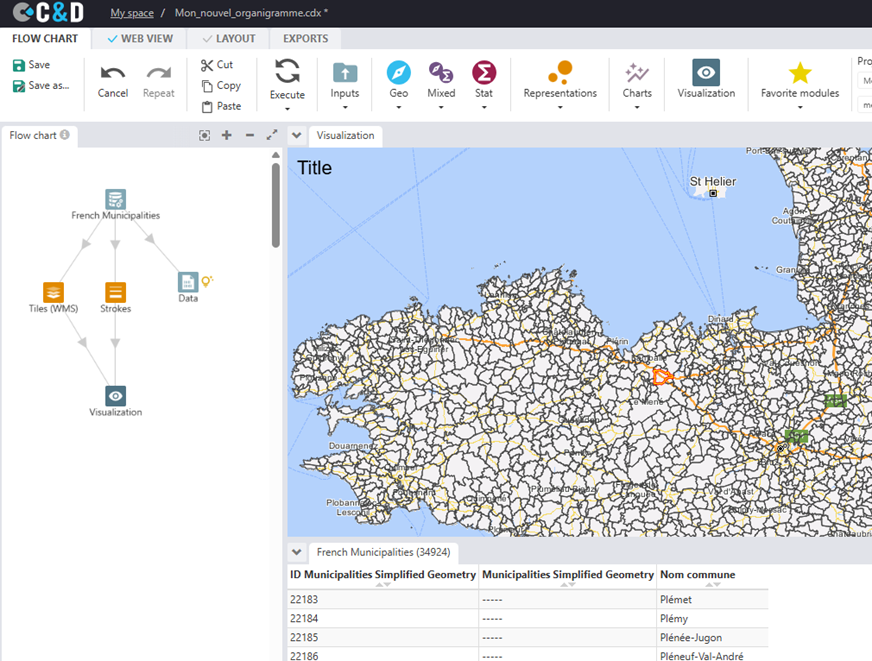
Task: Switch to the WEB VIEW tab
Action: coord(139,39)
